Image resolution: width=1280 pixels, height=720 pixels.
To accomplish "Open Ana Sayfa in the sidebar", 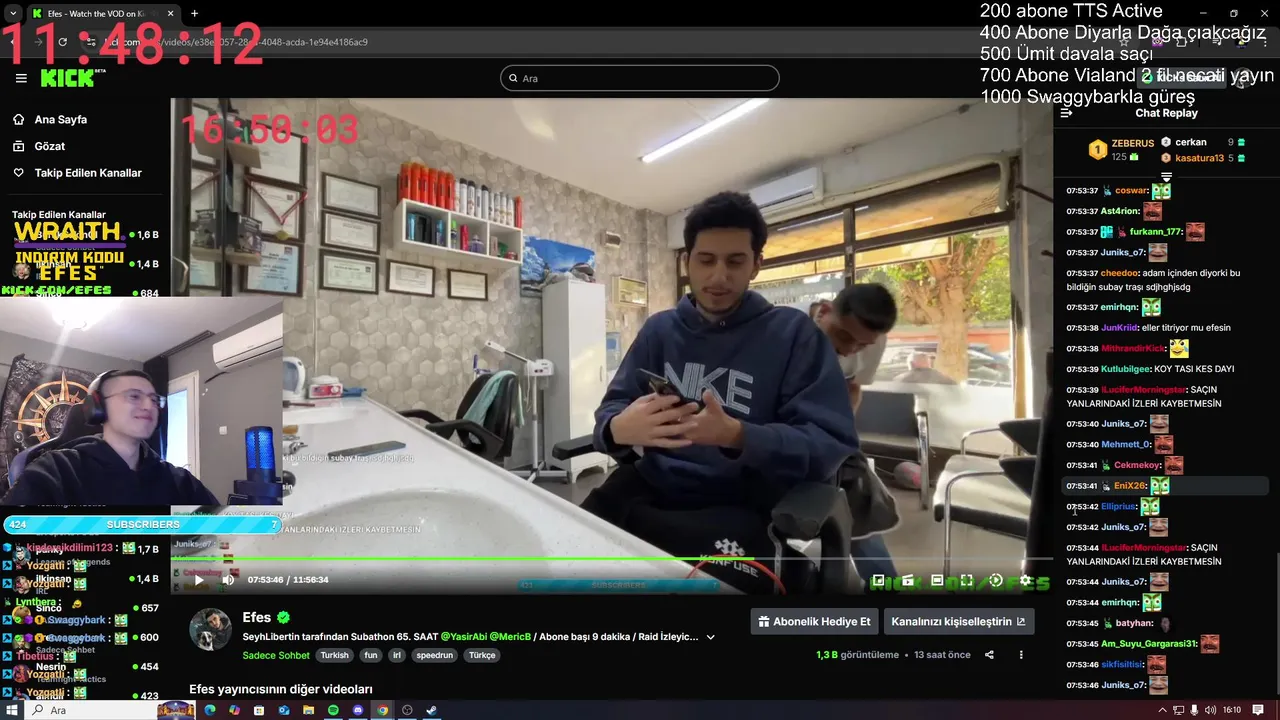I will click(61, 119).
